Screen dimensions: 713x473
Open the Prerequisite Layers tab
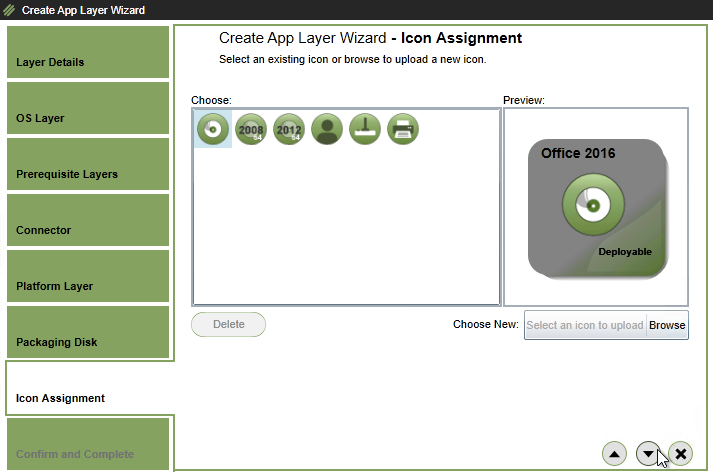(x=88, y=164)
